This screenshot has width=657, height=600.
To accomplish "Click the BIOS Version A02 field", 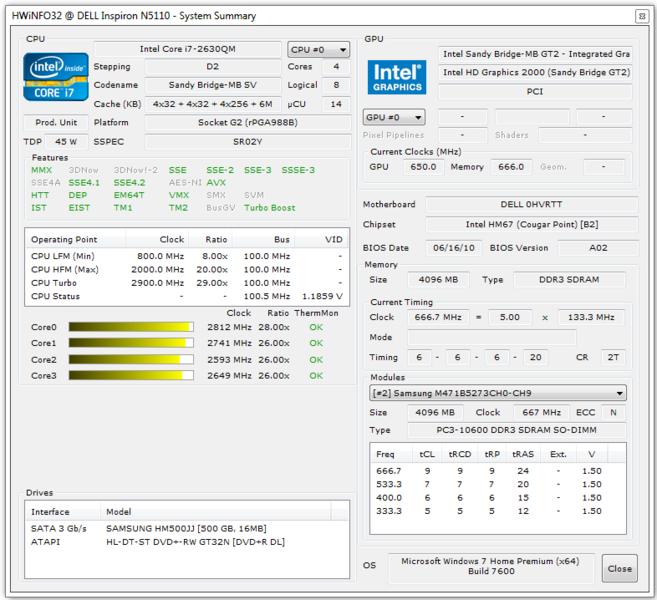I will (598, 248).
